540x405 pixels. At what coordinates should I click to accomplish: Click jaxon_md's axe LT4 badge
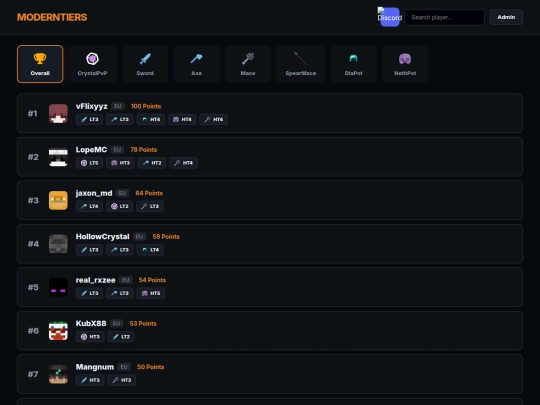(x=90, y=206)
